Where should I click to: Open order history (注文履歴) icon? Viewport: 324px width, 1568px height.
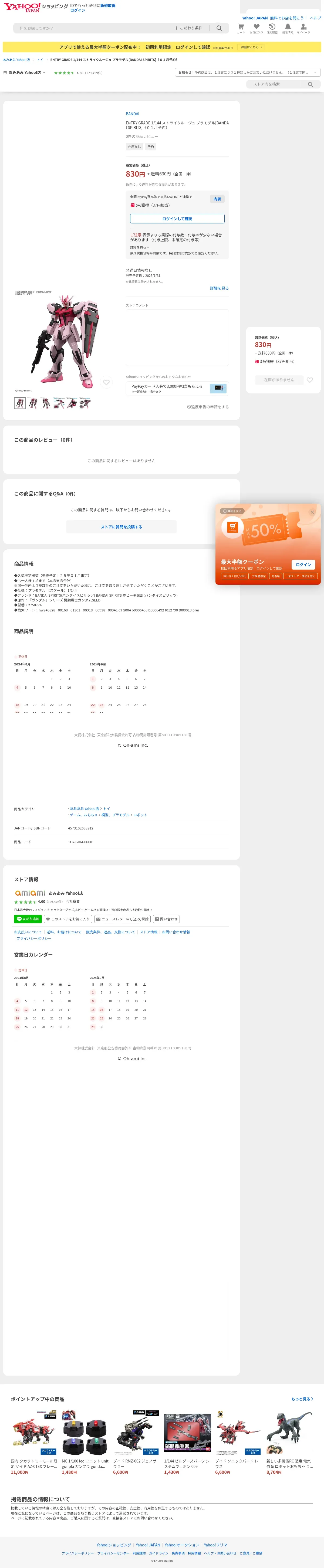tap(272, 28)
